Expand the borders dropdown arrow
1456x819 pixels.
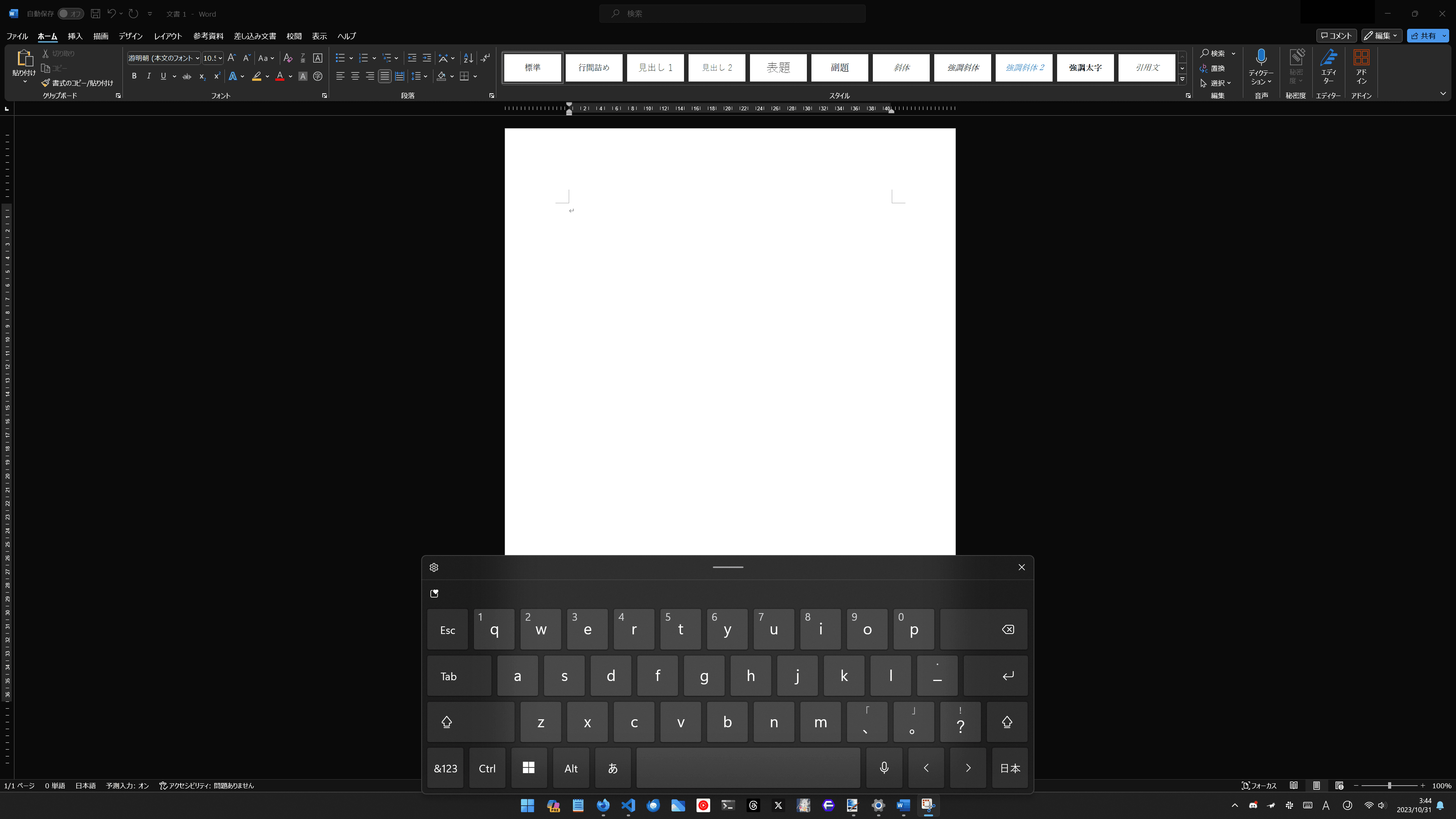475,76
